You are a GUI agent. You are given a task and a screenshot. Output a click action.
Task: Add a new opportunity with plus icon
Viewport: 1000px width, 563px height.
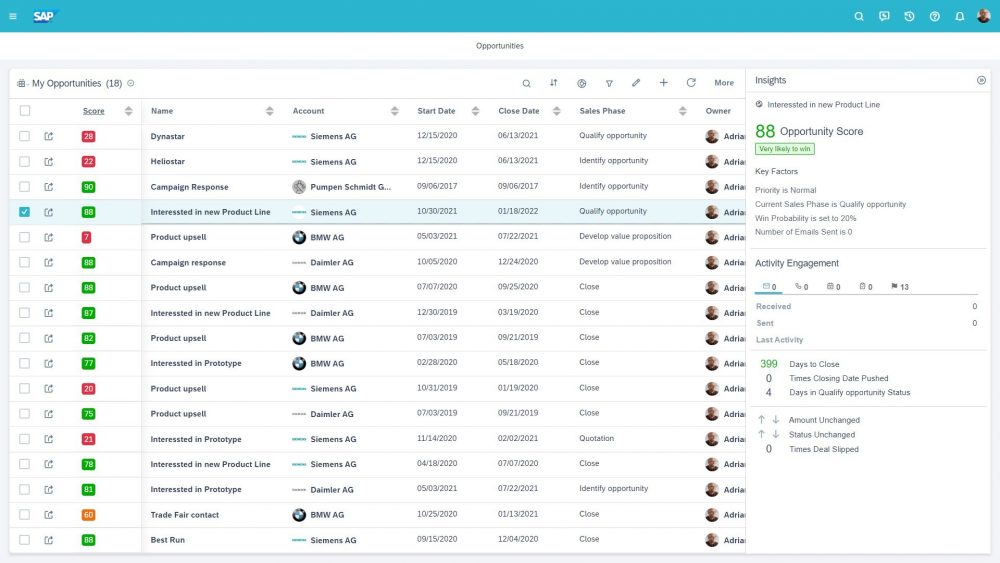pyautogui.click(x=663, y=83)
